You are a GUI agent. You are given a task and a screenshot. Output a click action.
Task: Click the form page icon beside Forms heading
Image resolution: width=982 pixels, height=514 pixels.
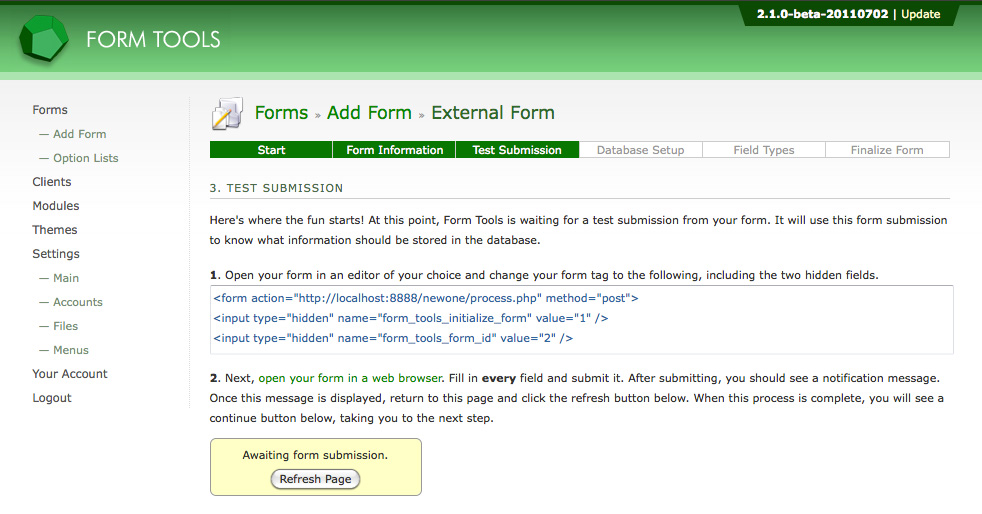pyautogui.click(x=227, y=113)
